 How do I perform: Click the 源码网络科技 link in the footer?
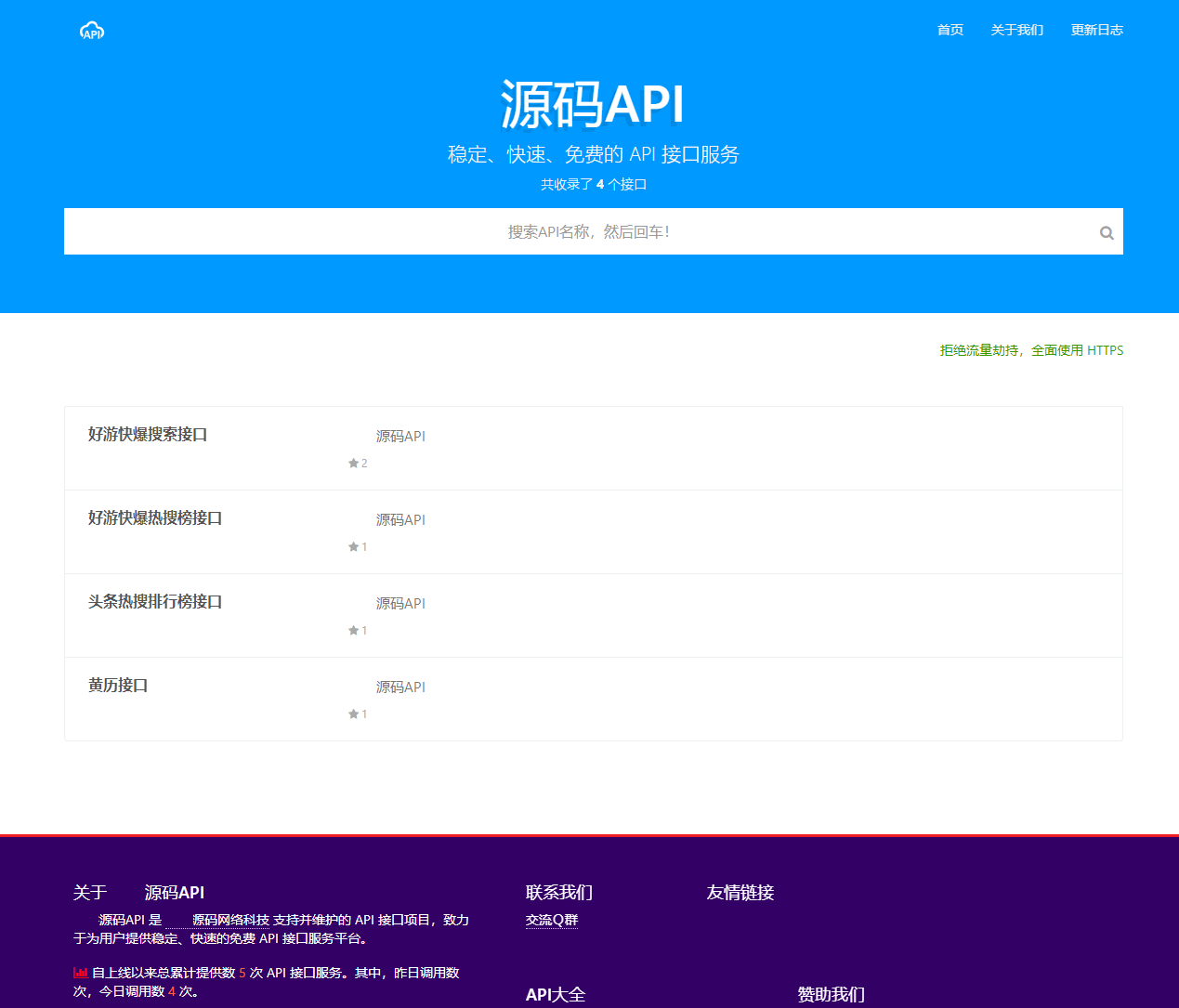tap(231, 920)
